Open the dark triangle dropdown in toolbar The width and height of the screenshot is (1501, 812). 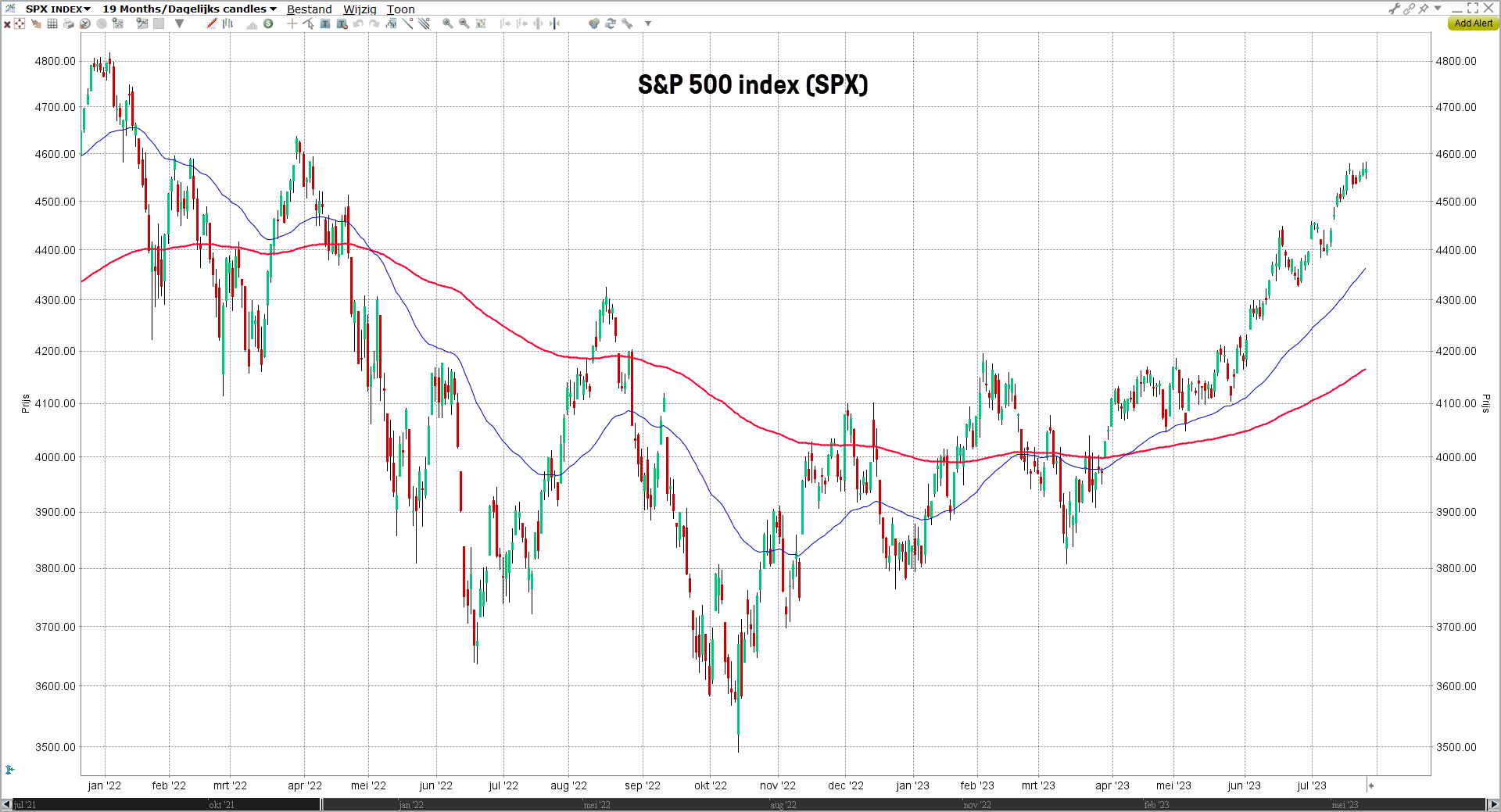[179, 23]
